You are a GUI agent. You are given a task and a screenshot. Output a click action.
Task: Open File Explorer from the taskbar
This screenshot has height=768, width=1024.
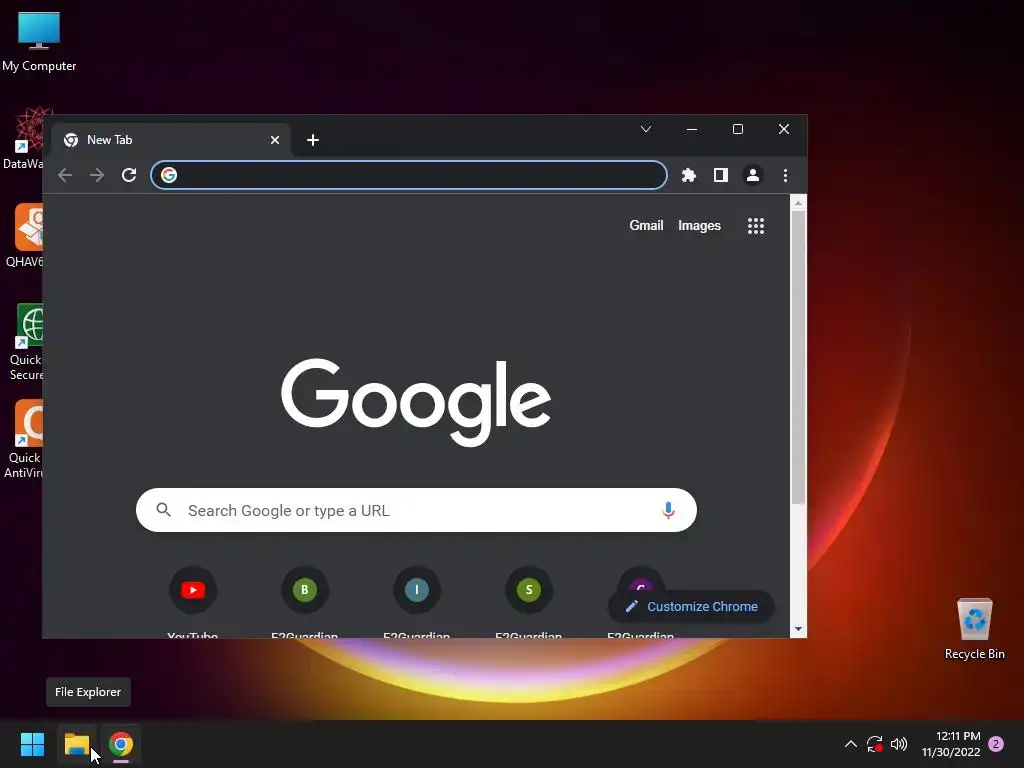(76, 744)
